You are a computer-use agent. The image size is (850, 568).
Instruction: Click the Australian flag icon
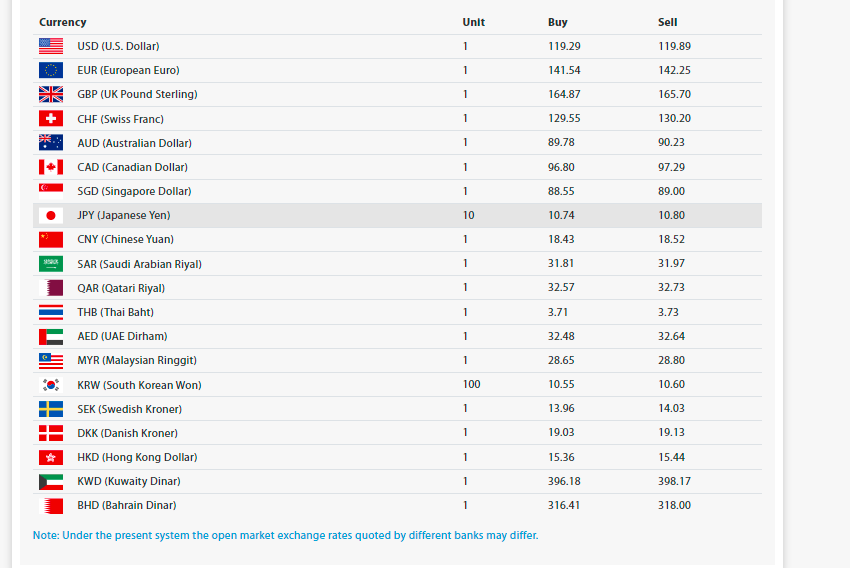[51, 143]
